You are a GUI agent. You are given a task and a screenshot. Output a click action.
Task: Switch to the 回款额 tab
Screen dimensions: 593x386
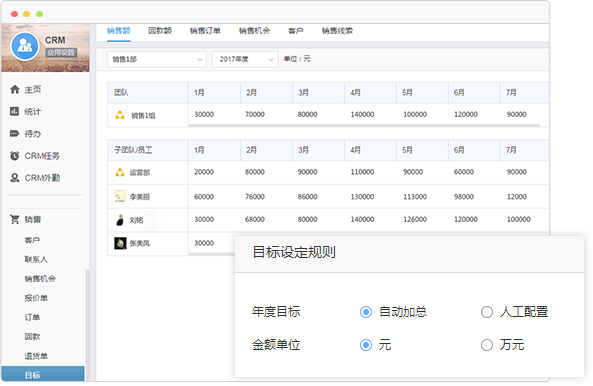[160, 31]
